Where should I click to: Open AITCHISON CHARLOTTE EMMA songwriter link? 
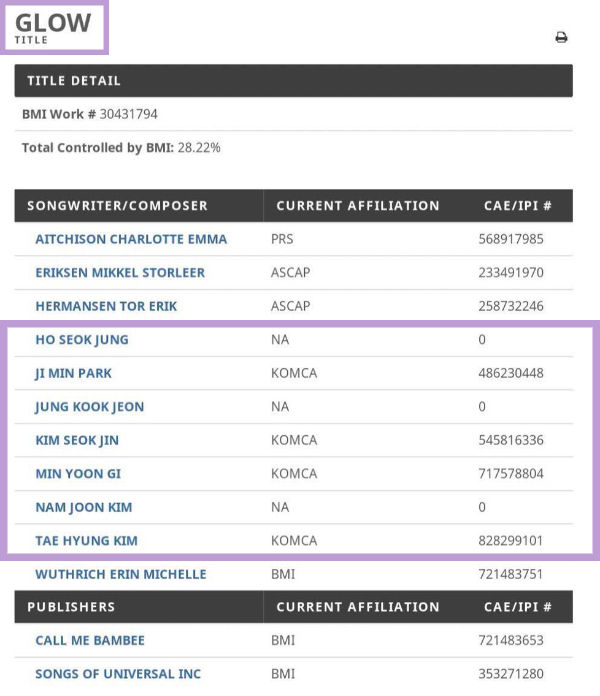131,239
